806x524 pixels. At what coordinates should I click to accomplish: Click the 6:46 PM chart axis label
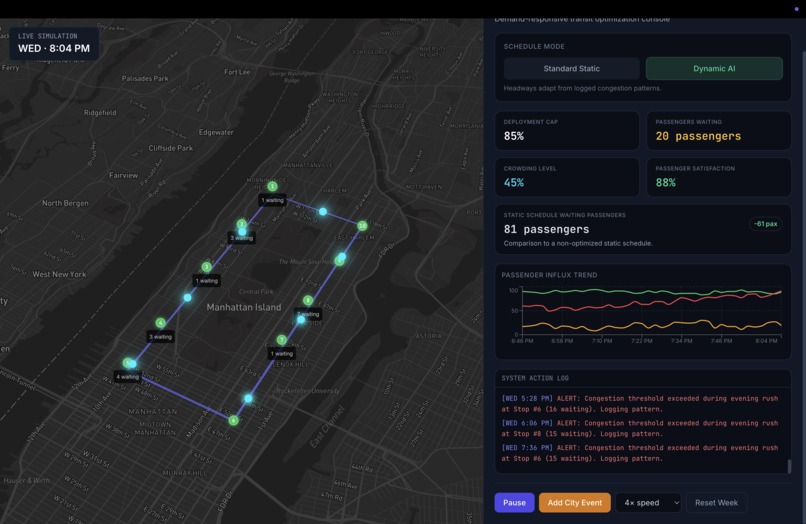coord(522,341)
